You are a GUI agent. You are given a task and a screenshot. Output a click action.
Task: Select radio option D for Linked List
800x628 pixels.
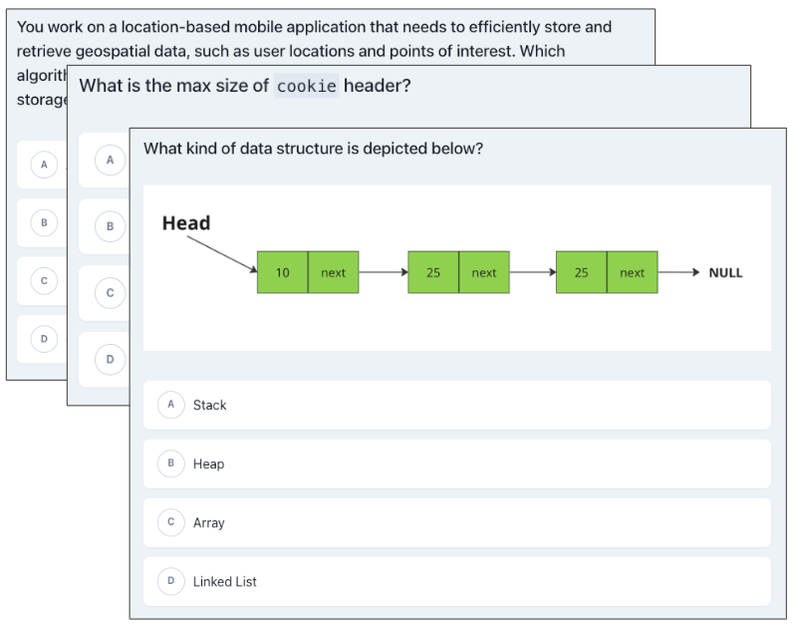[x=171, y=581]
